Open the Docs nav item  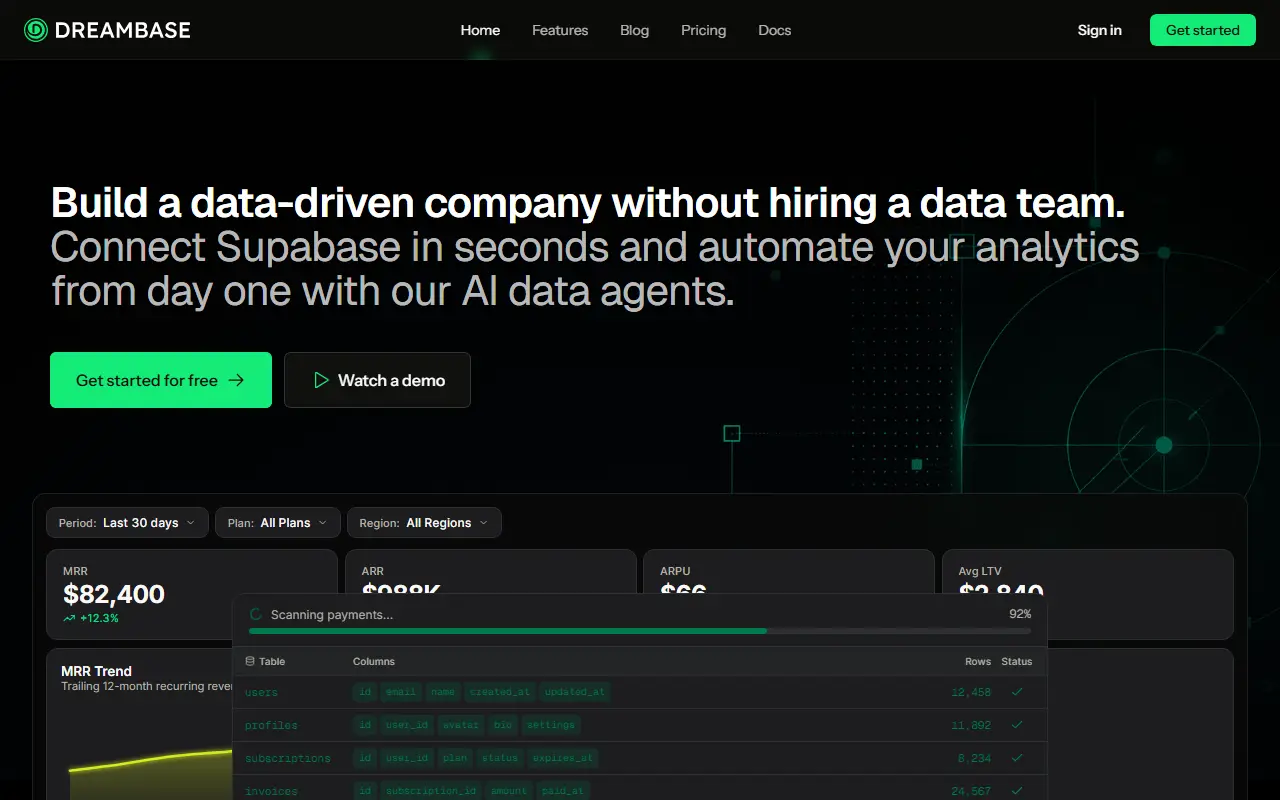click(x=774, y=30)
